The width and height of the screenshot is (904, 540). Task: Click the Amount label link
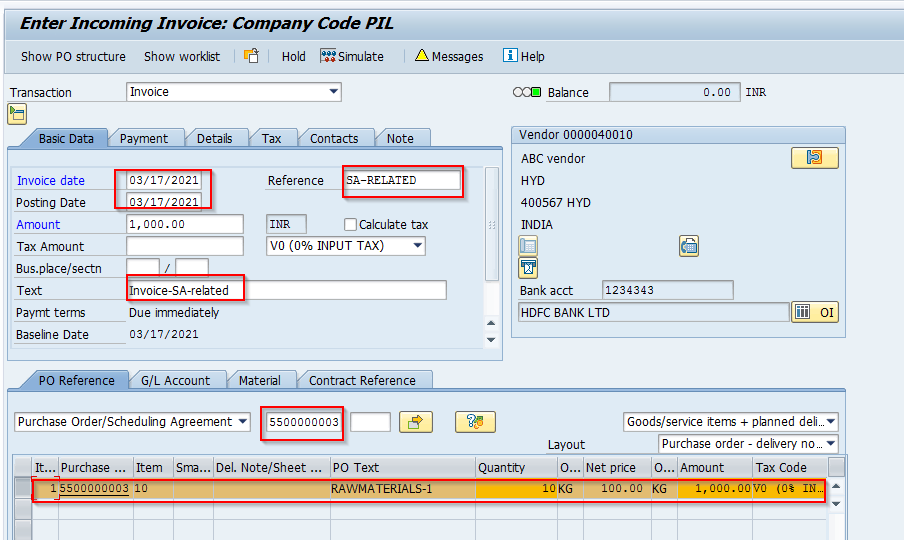click(x=38, y=224)
